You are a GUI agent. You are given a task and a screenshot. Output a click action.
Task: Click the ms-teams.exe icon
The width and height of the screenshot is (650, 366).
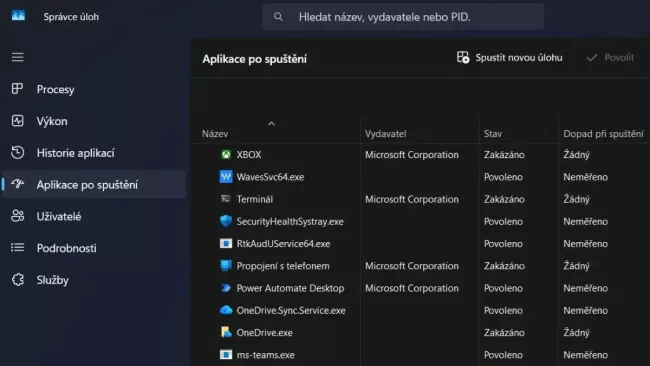click(226, 354)
